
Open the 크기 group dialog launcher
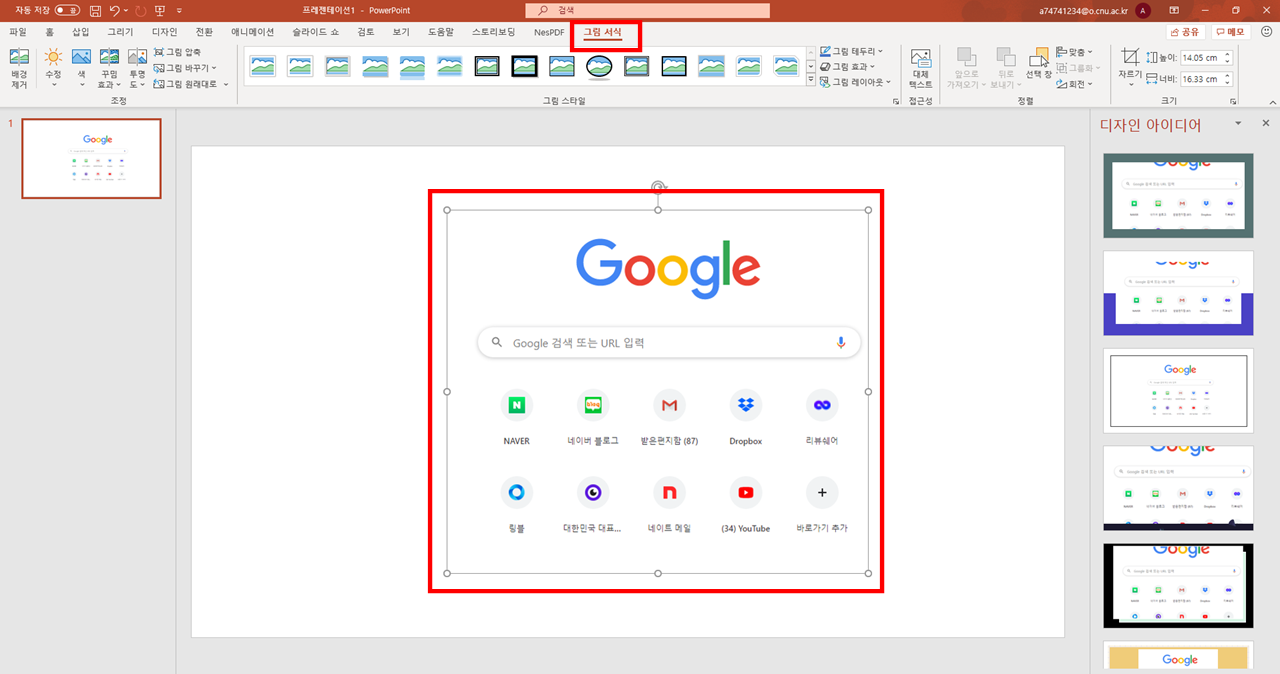coord(1233,101)
